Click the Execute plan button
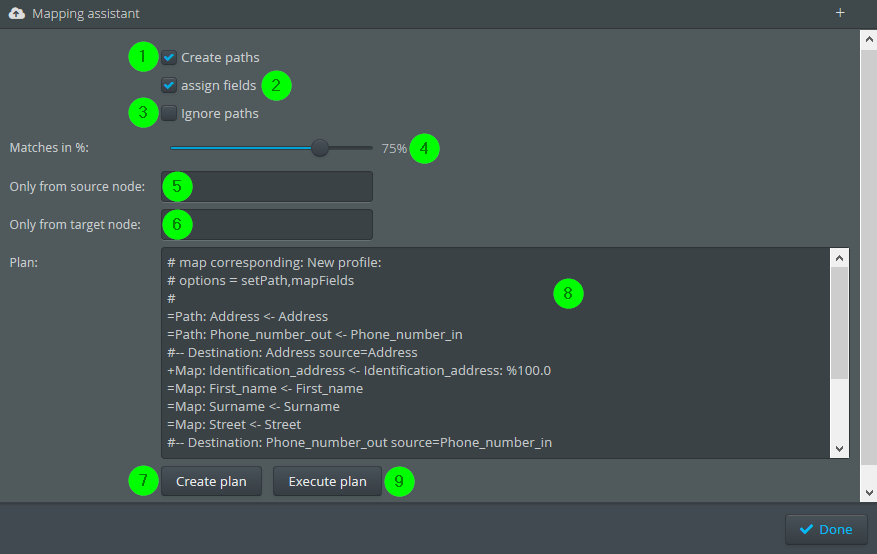 pyautogui.click(x=327, y=481)
